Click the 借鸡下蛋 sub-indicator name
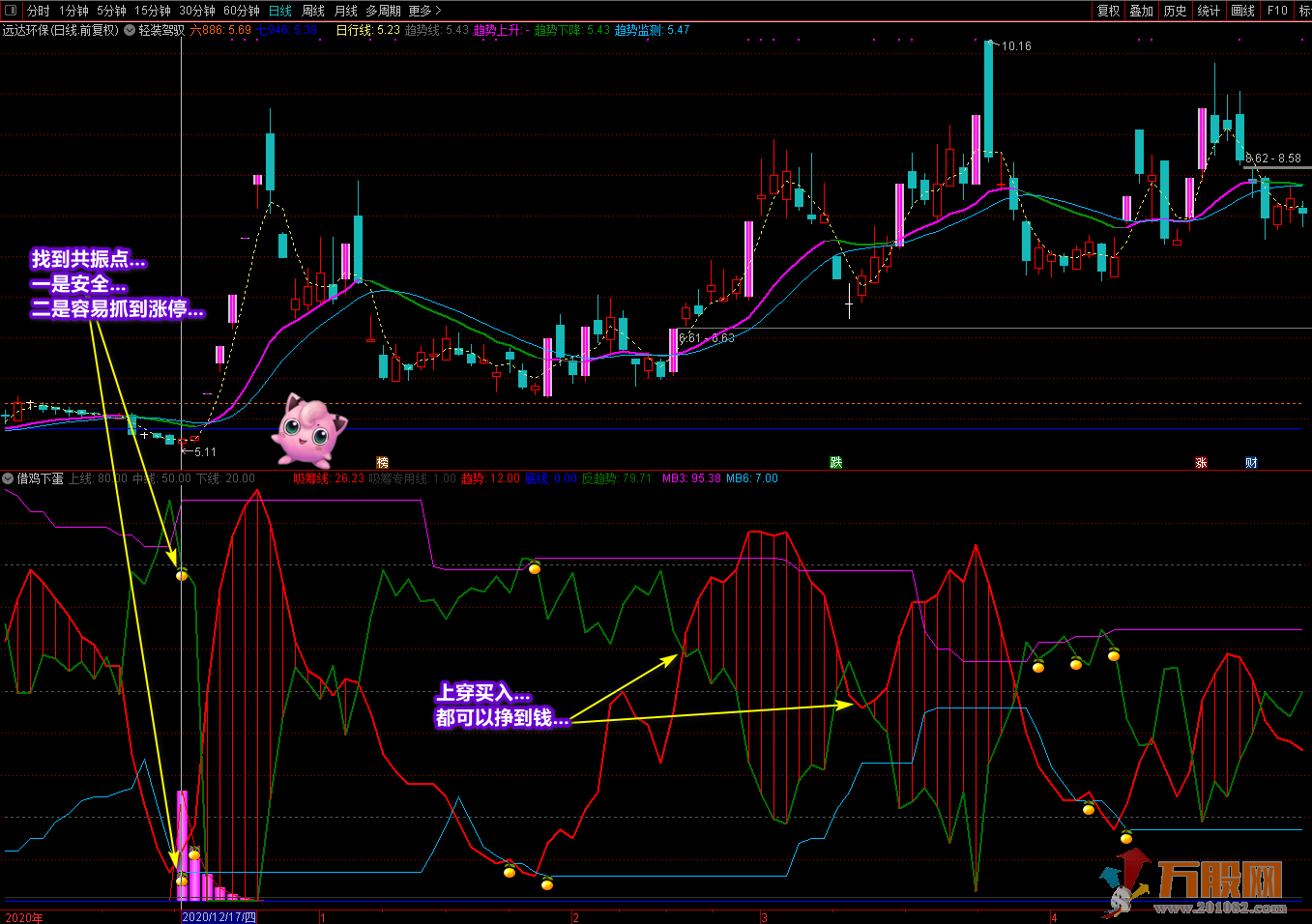The width and height of the screenshot is (1312, 924). click(x=40, y=478)
